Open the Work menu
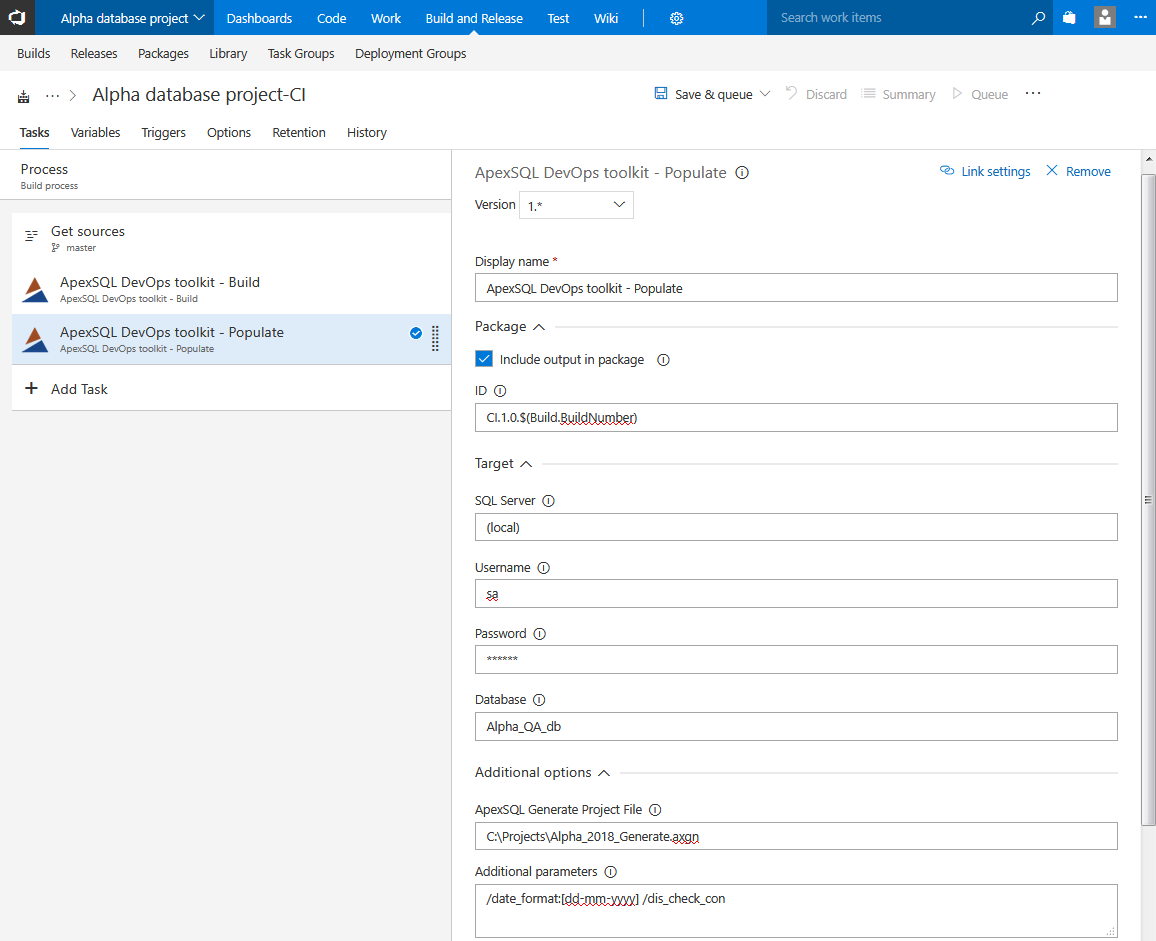Viewport: 1156px width, 941px height. (386, 18)
